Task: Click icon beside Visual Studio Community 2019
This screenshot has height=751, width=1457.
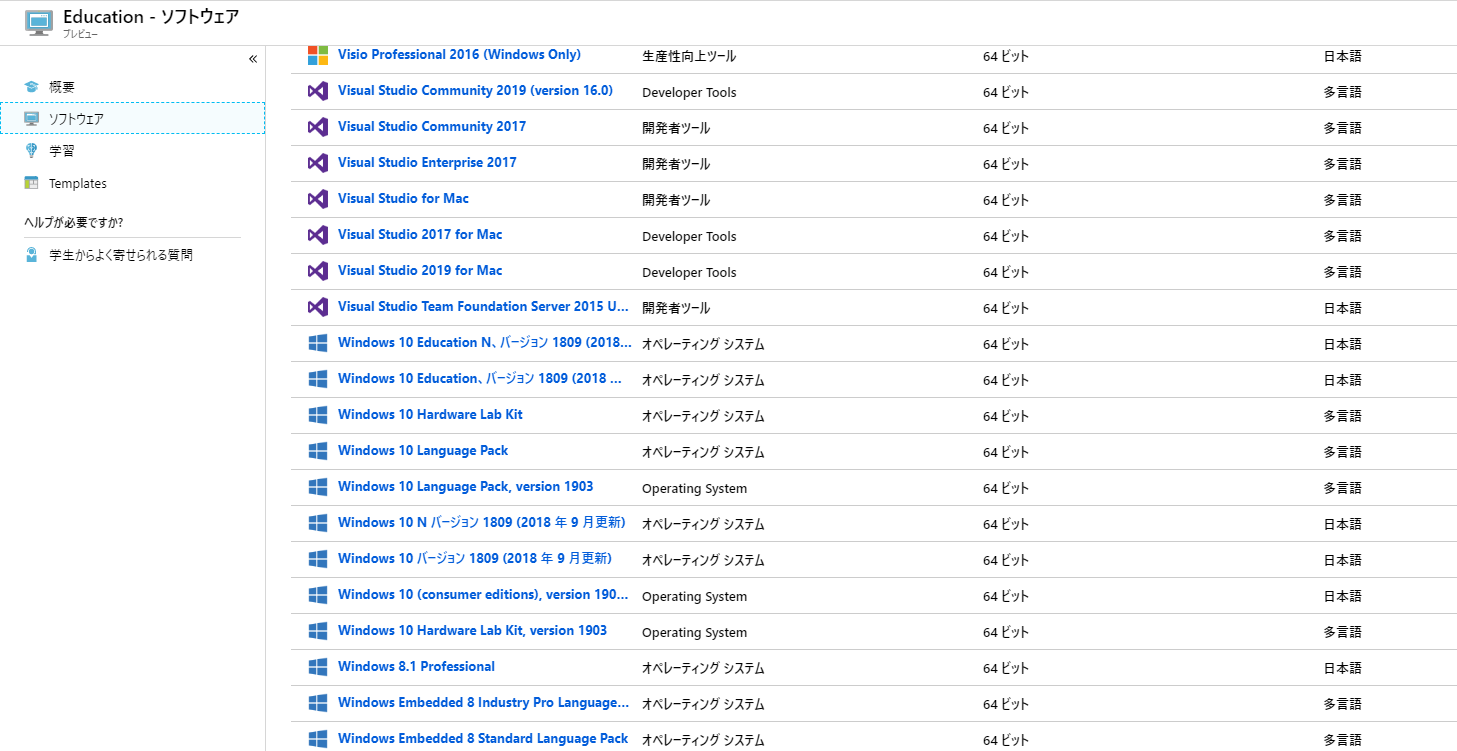Action: tap(318, 91)
